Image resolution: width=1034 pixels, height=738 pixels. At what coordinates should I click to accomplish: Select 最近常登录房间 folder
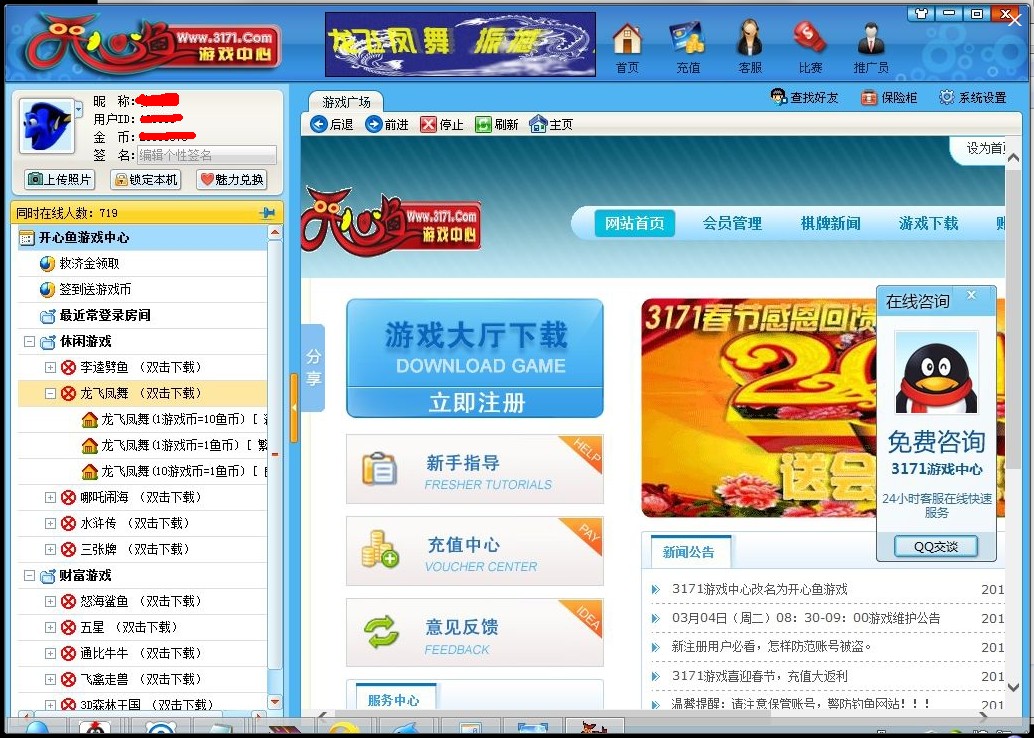click(x=104, y=315)
